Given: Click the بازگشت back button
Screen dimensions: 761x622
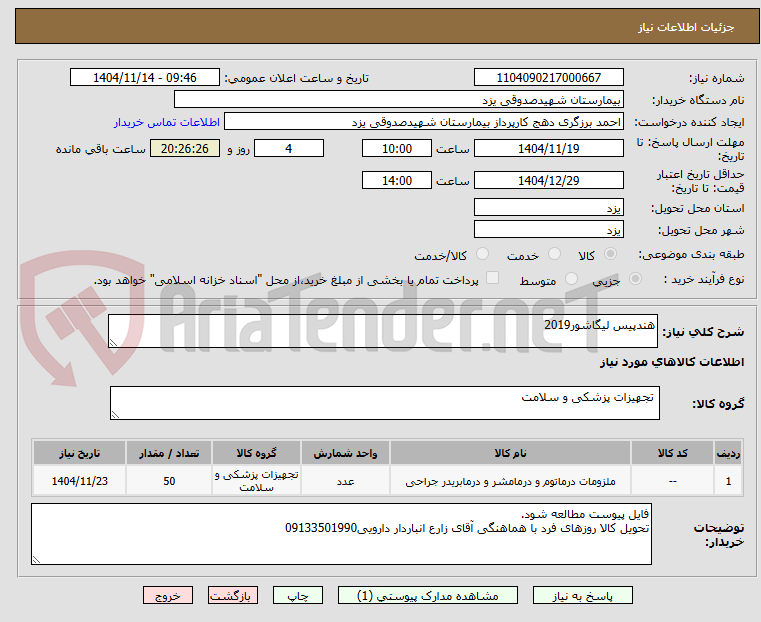Looking at the screenshot, I should click(233, 595).
